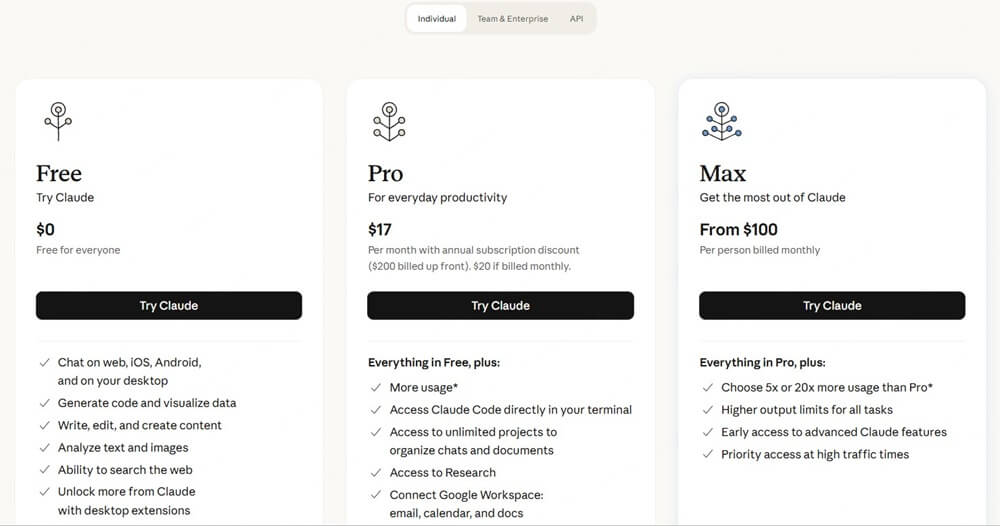Click the "Pro" plan heading
This screenshot has width=1000, height=526.
386,174
